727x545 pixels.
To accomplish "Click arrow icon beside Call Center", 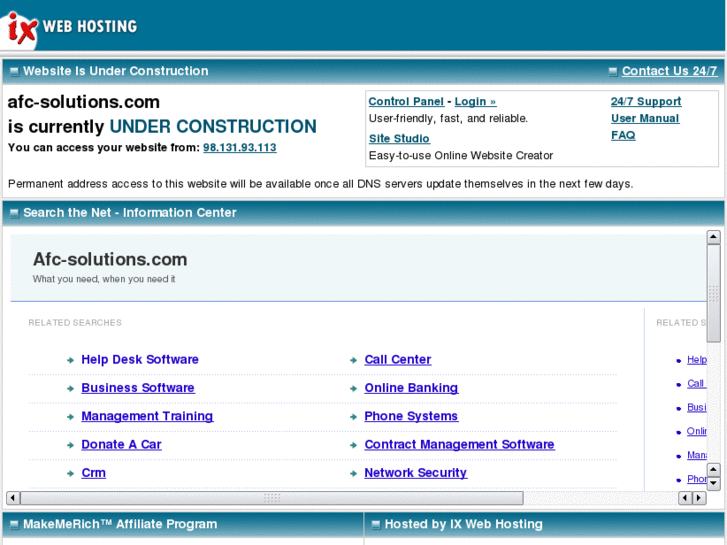I will (353, 360).
